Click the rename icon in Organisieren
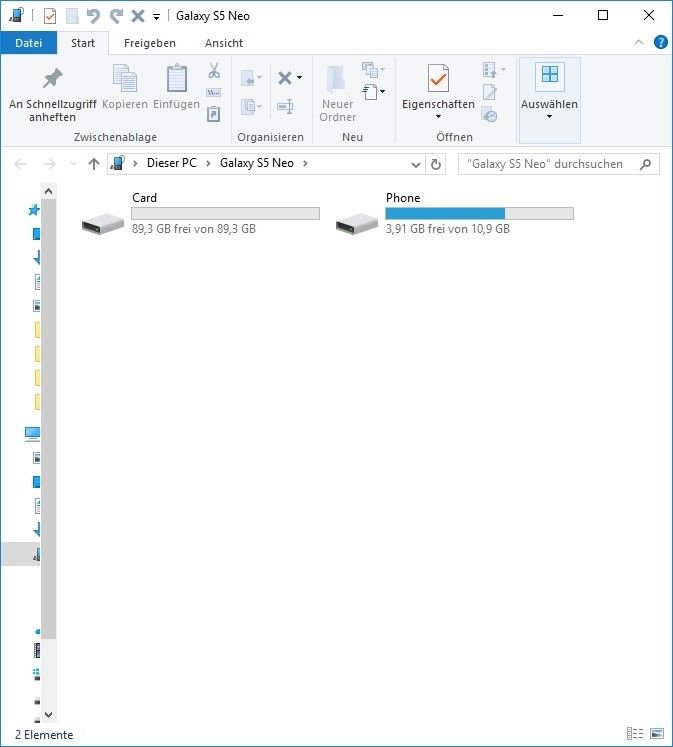The height and width of the screenshot is (747, 673). (285, 106)
